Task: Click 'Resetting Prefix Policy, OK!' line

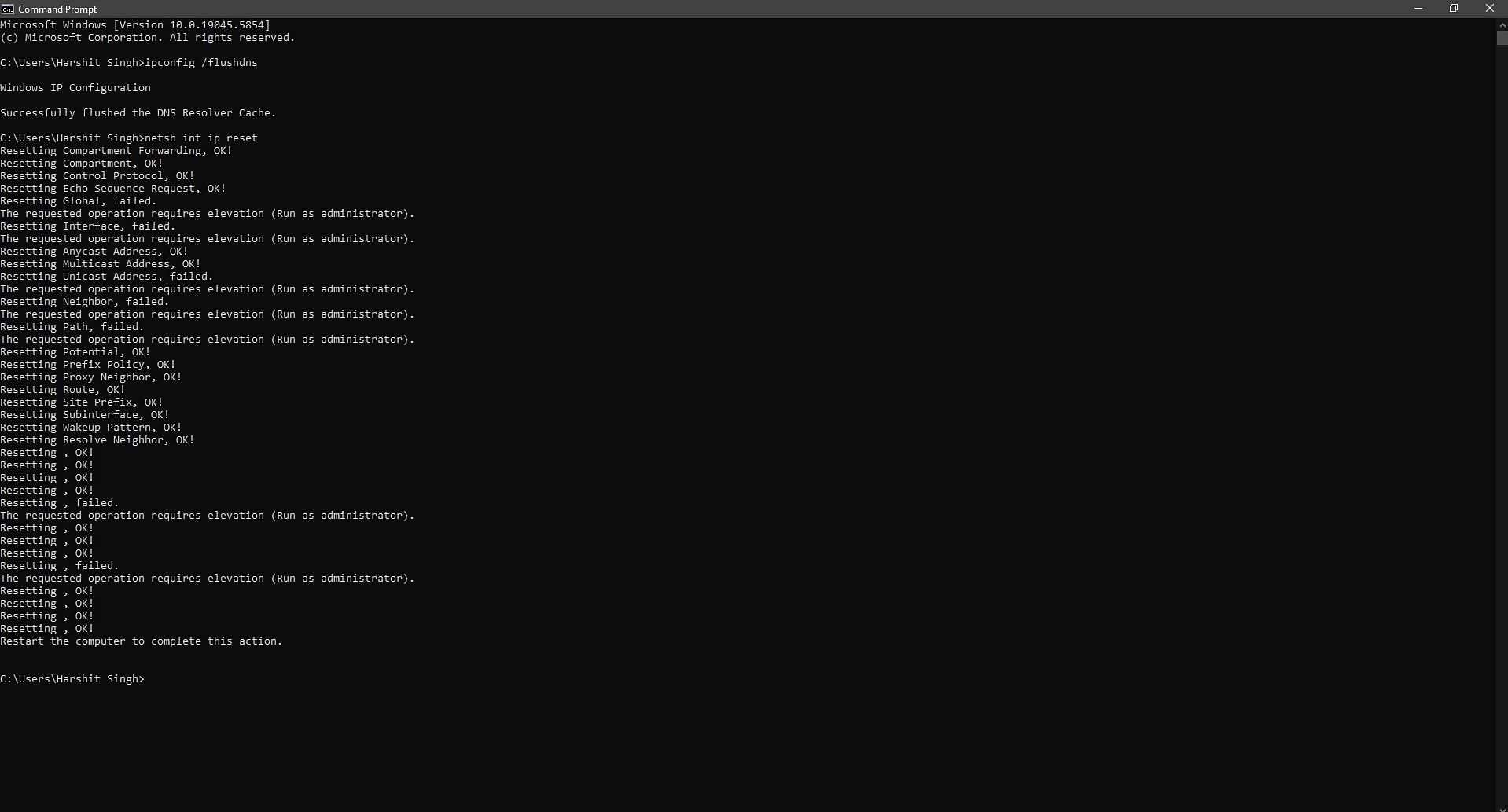Action: click(88, 365)
